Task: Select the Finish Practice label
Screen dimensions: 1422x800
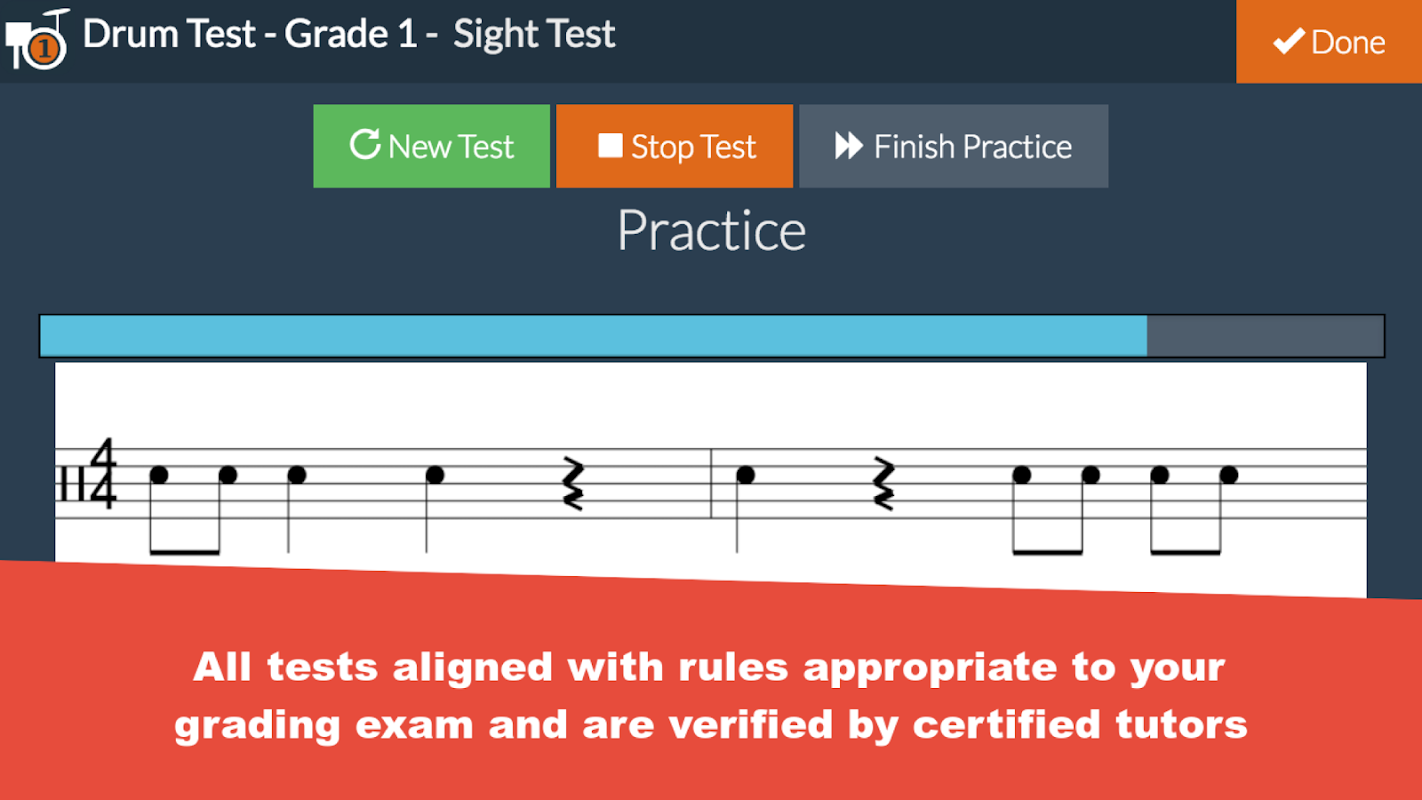Action: 972,147
